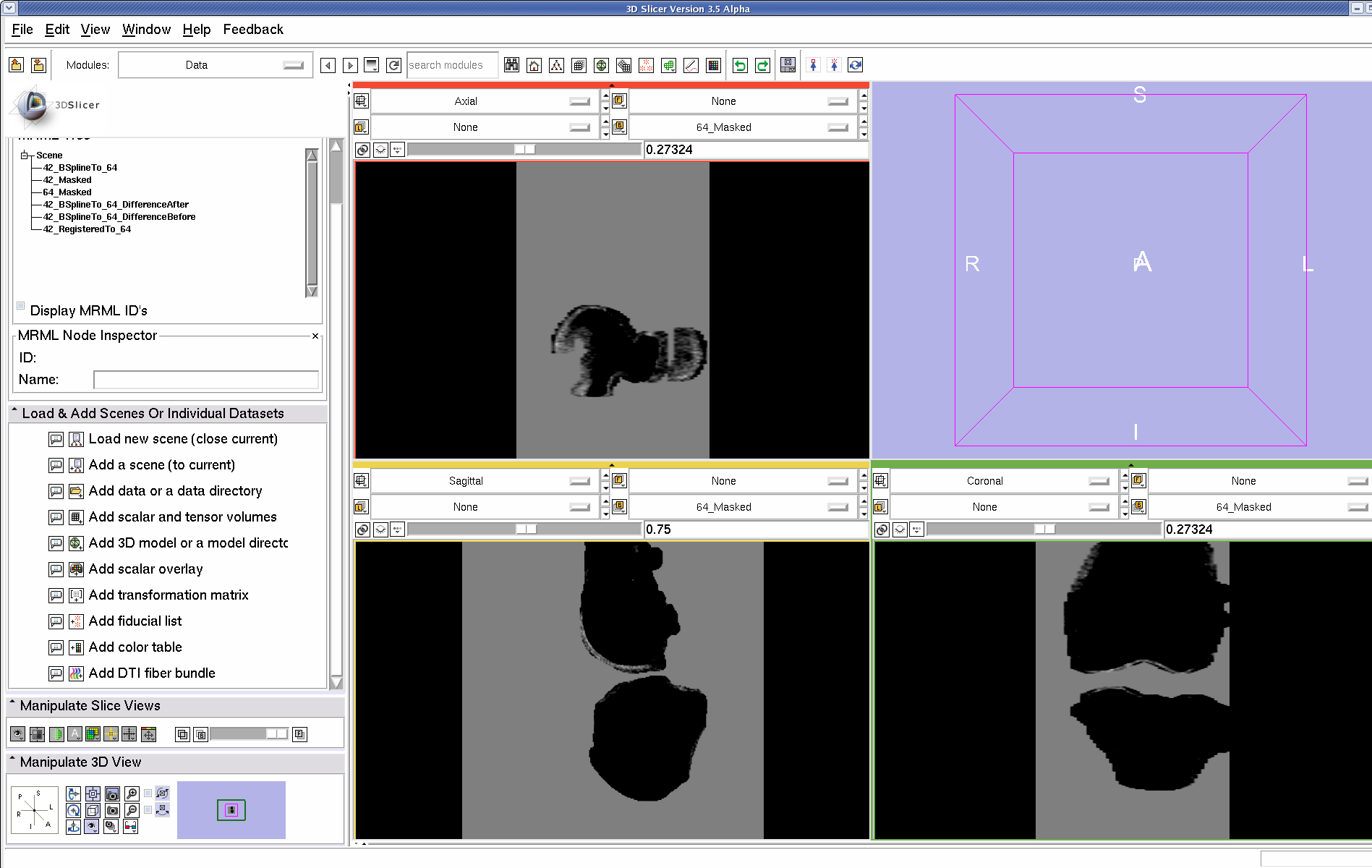This screenshot has height=868, width=1372.
Task: Click the undo arrow in toolbar
Action: (x=740, y=66)
